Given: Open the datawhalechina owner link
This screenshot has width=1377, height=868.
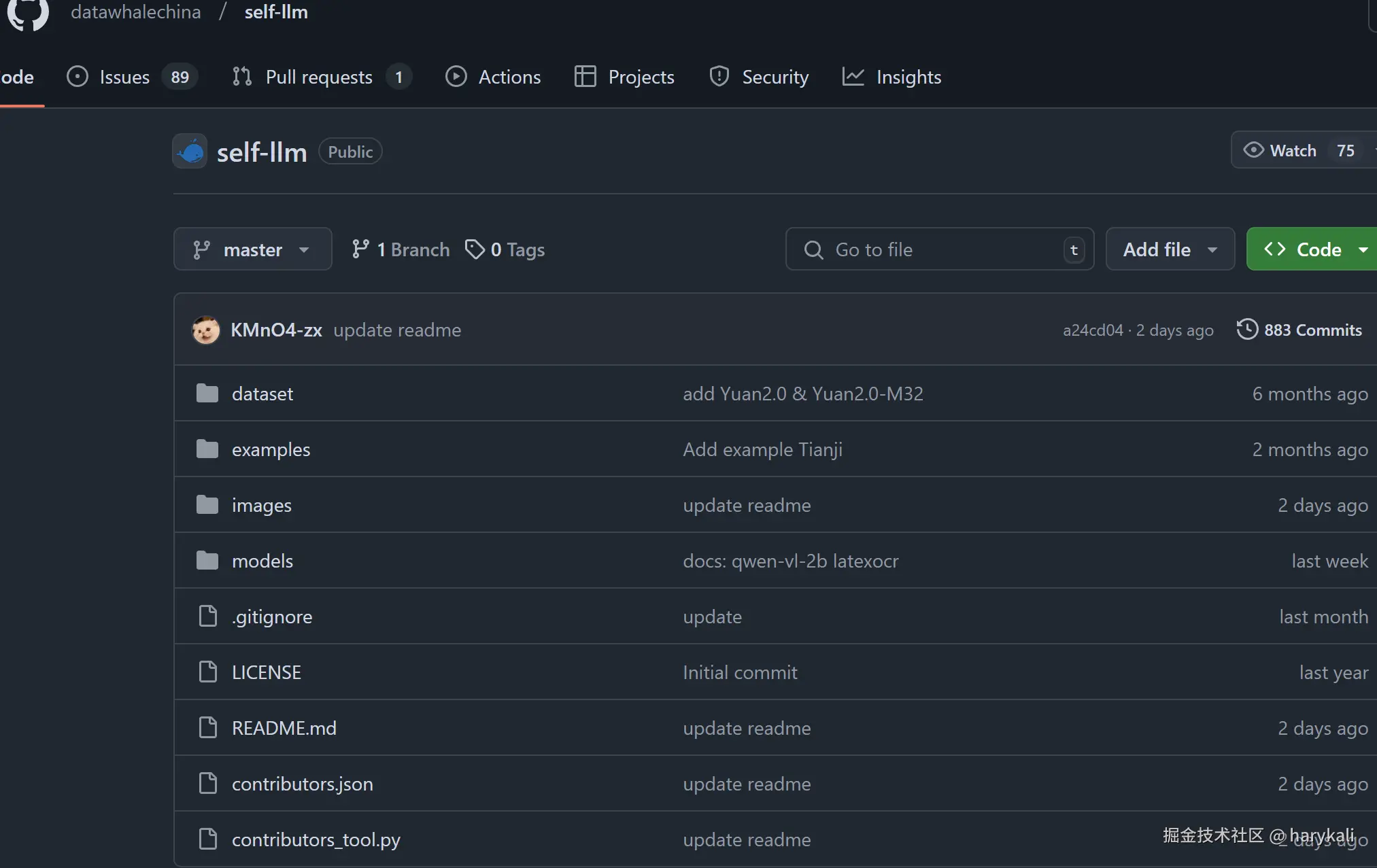Looking at the screenshot, I should click(136, 12).
